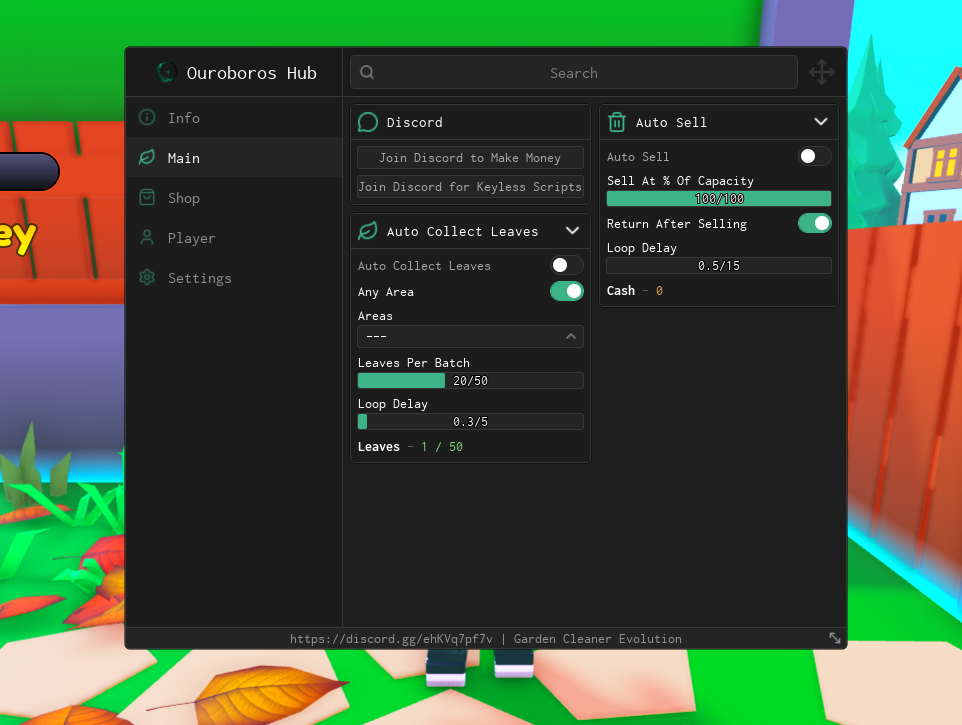Click the Info circle icon in sidebar

tap(147, 117)
